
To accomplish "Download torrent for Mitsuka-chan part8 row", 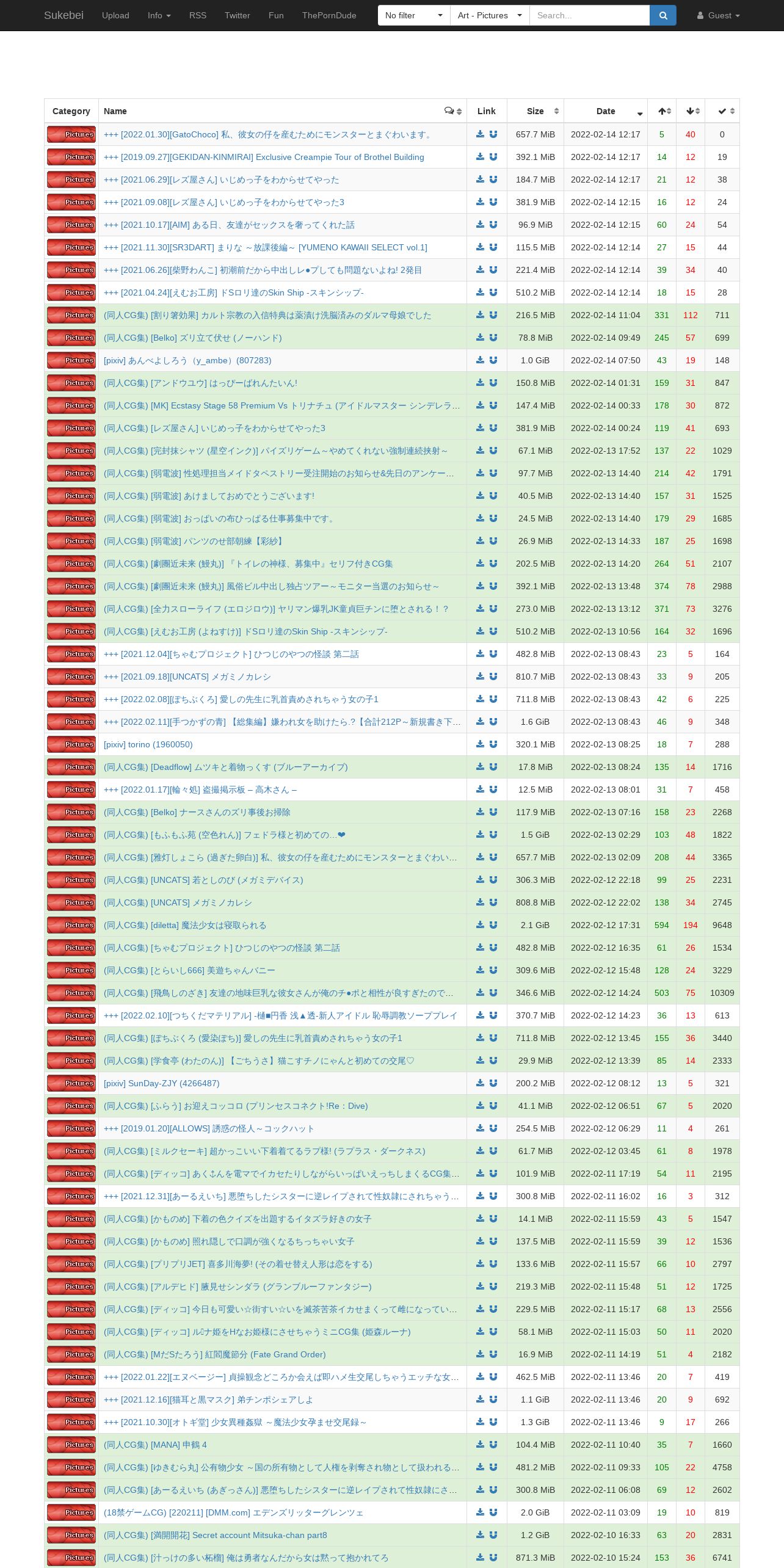I will pos(480,1535).
